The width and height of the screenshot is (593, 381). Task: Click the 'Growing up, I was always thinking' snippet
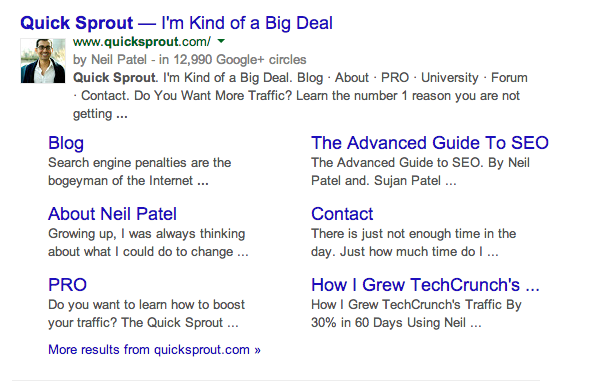click(148, 243)
